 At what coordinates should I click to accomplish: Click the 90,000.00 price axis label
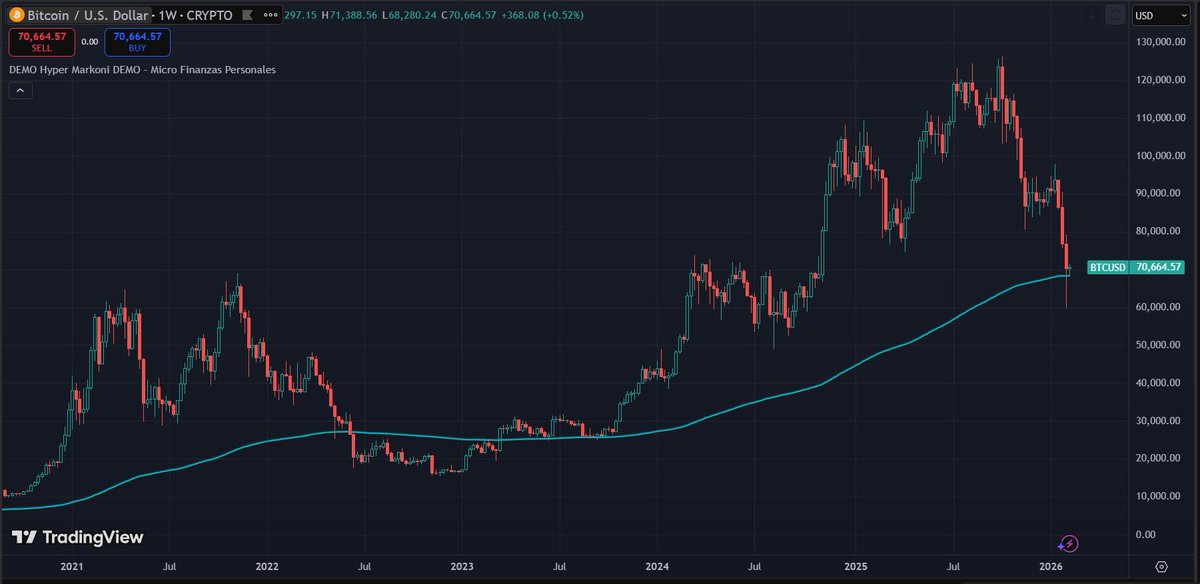coord(1160,193)
